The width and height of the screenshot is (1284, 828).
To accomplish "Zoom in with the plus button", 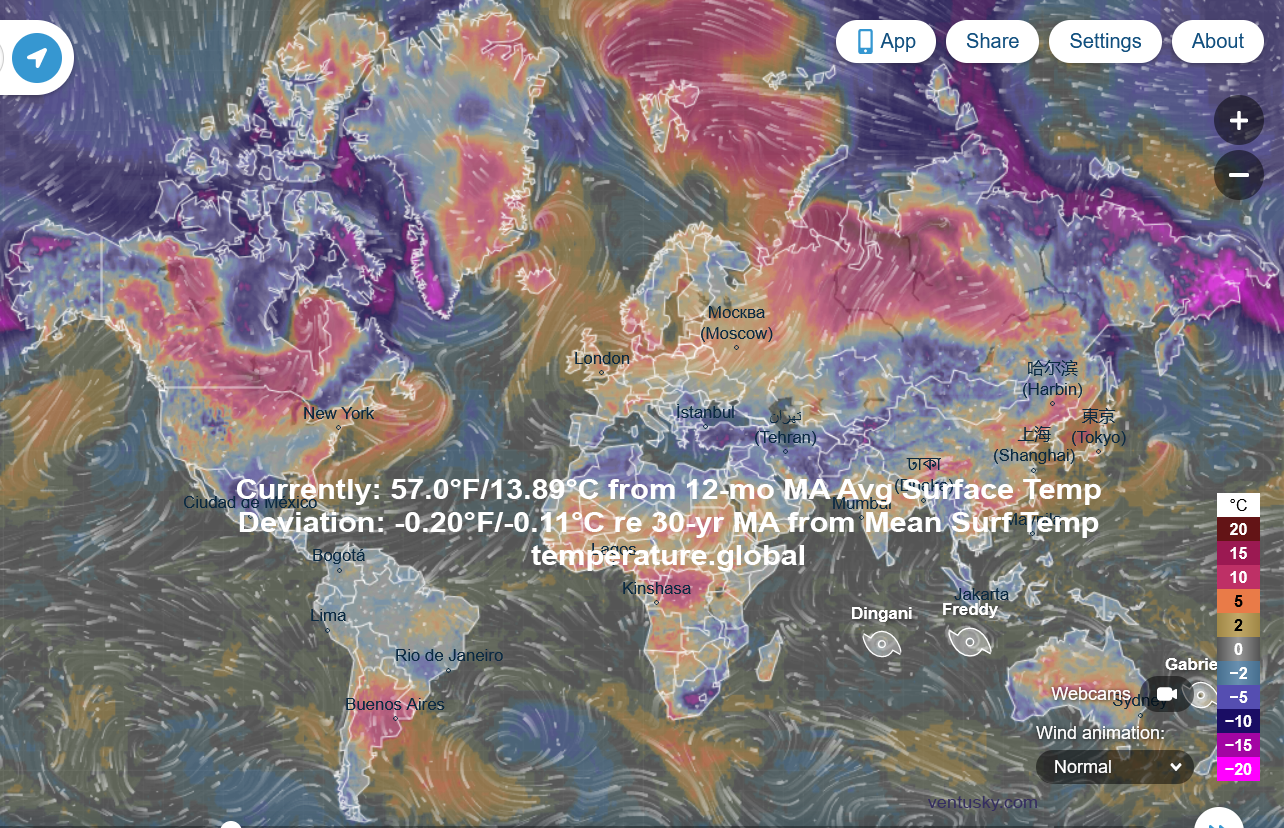I will coord(1238,121).
